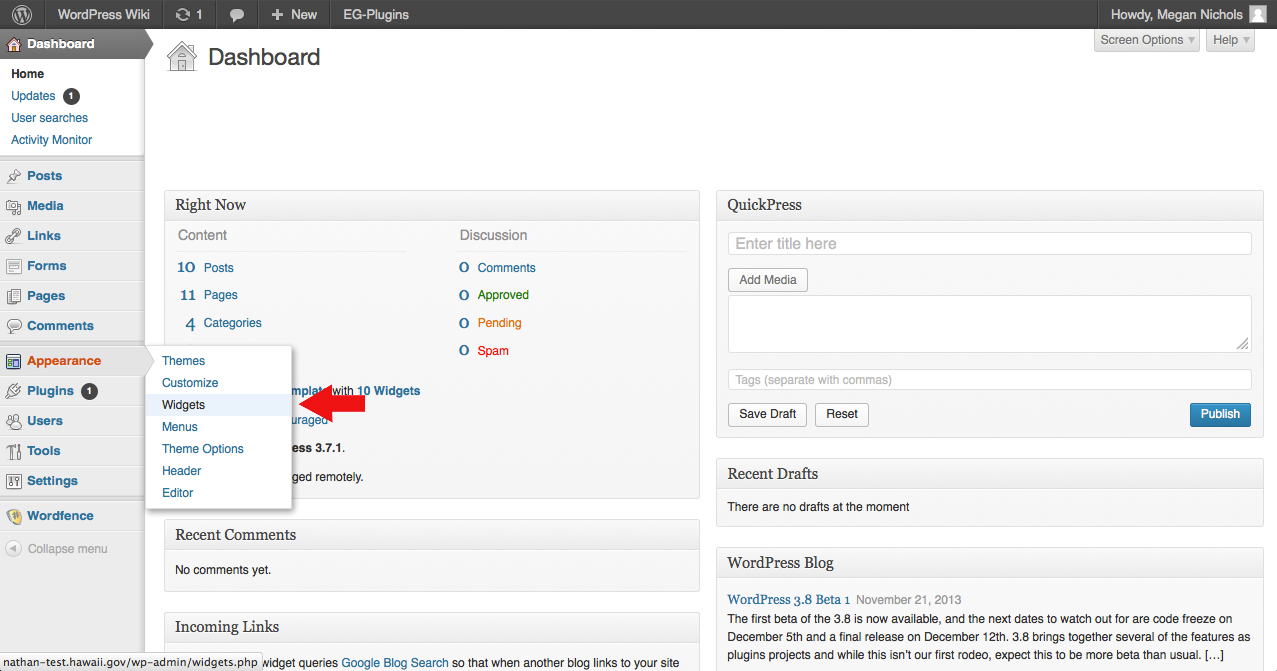
Task: Expand the Help dropdown tab
Action: click(x=1230, y=40)
